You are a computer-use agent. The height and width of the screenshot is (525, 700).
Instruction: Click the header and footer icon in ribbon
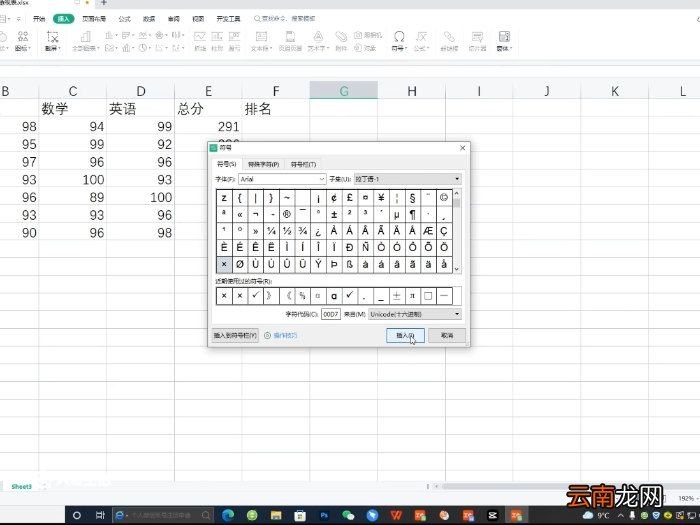(290, 37)
